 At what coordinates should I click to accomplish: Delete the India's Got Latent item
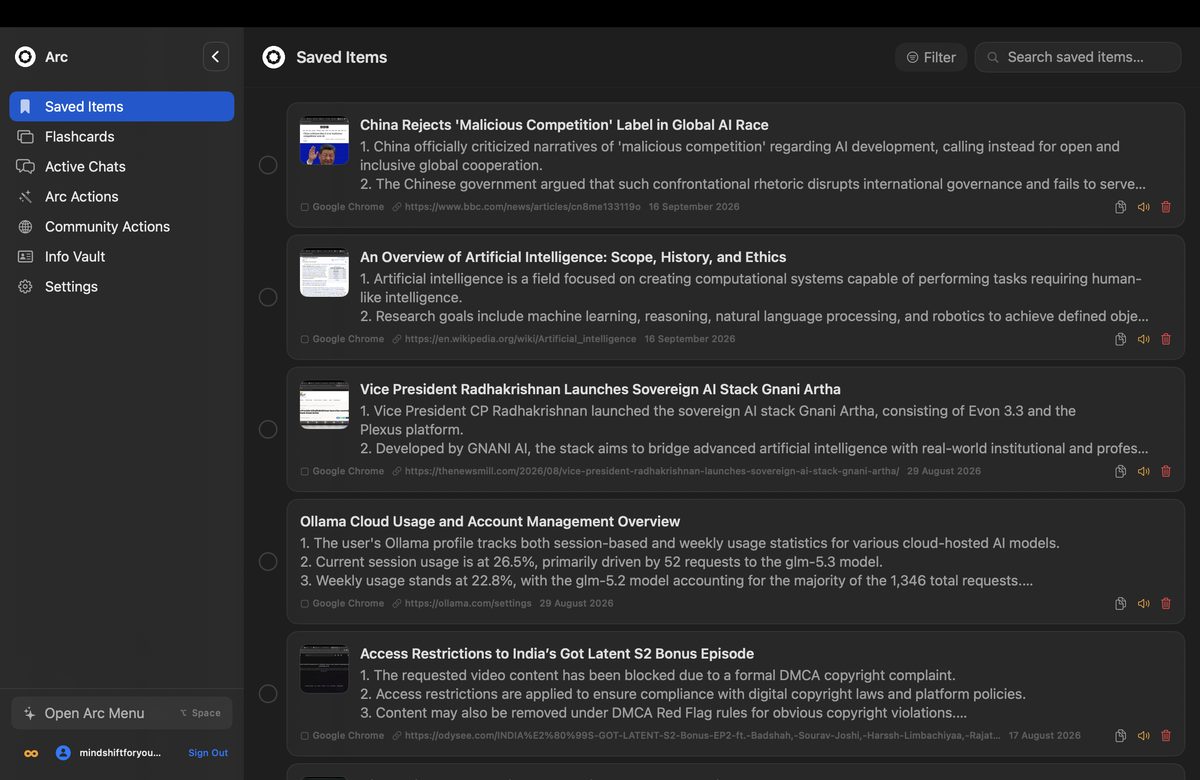pyautogui.click(x=1166, y=735)
